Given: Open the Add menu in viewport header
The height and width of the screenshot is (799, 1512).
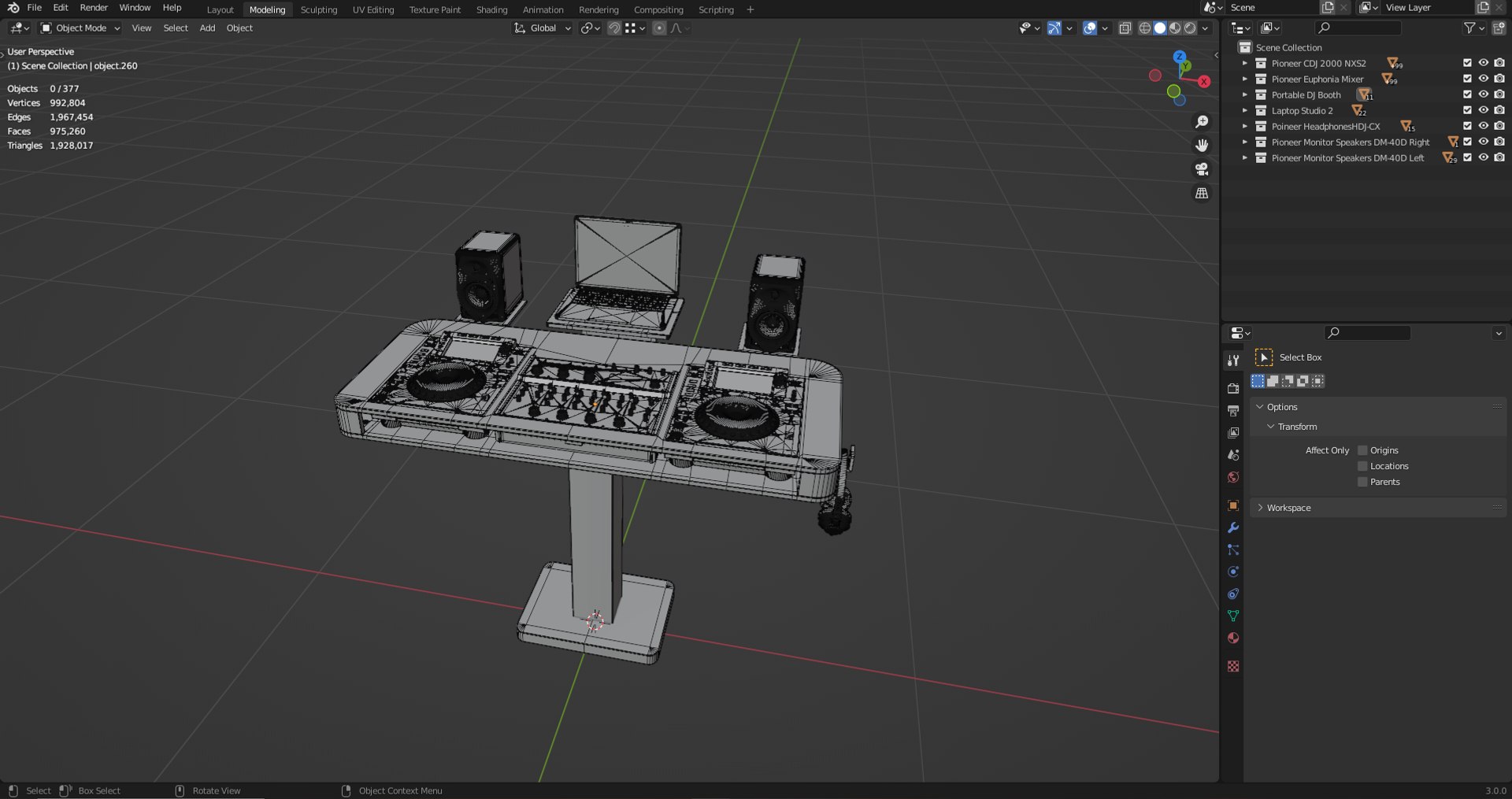Looking at the screenshot, I should point(207,28).
